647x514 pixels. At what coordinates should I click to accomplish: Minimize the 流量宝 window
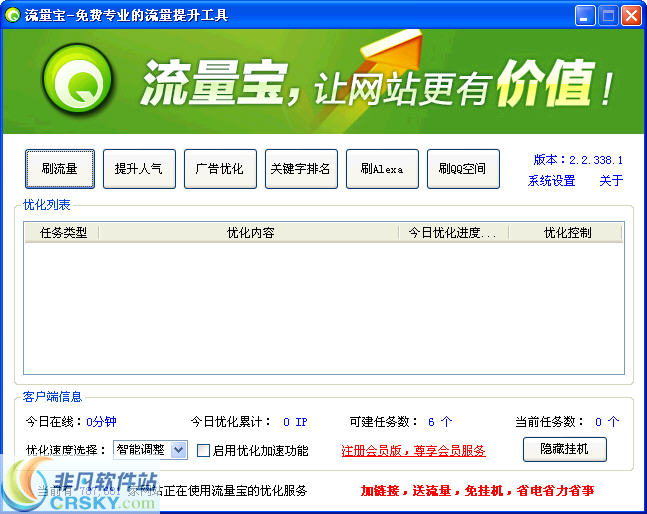pyautogui.click(x=585, y=16)
